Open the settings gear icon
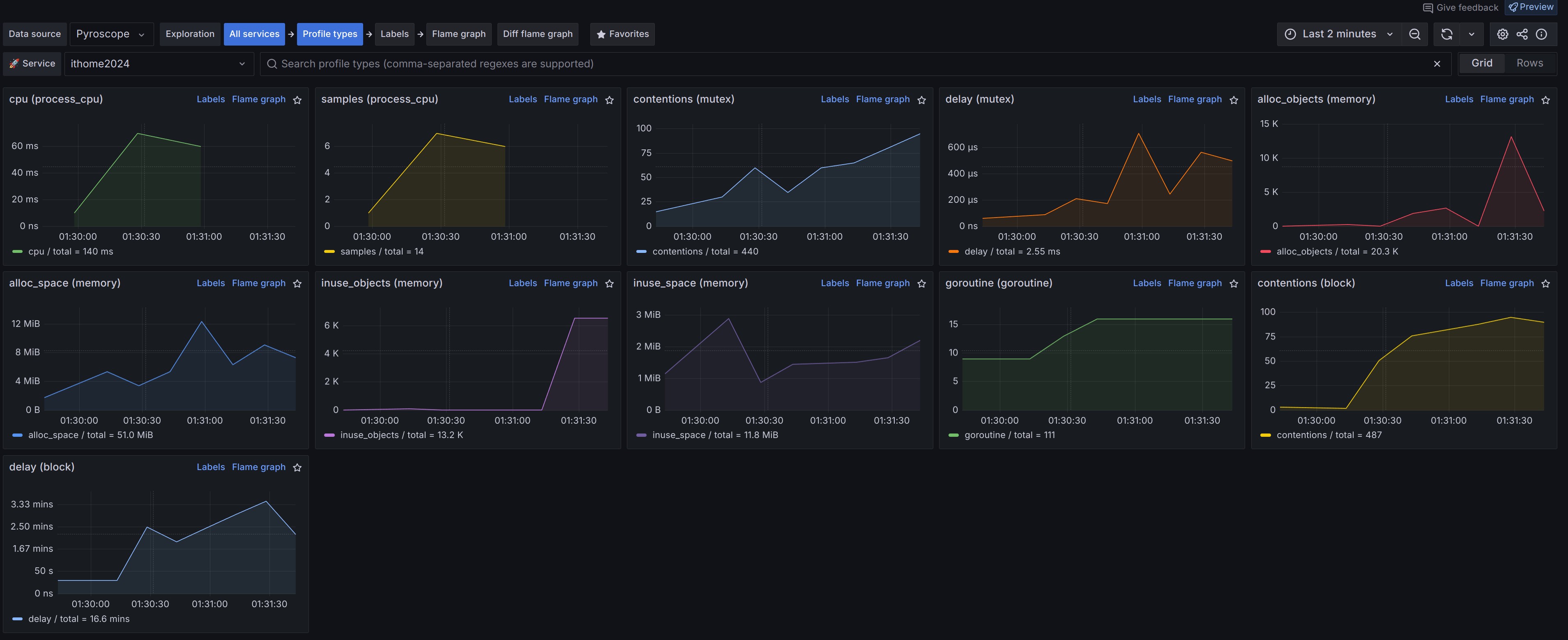The width and height of the screenshot is (1568, 640). [1502, 34]
